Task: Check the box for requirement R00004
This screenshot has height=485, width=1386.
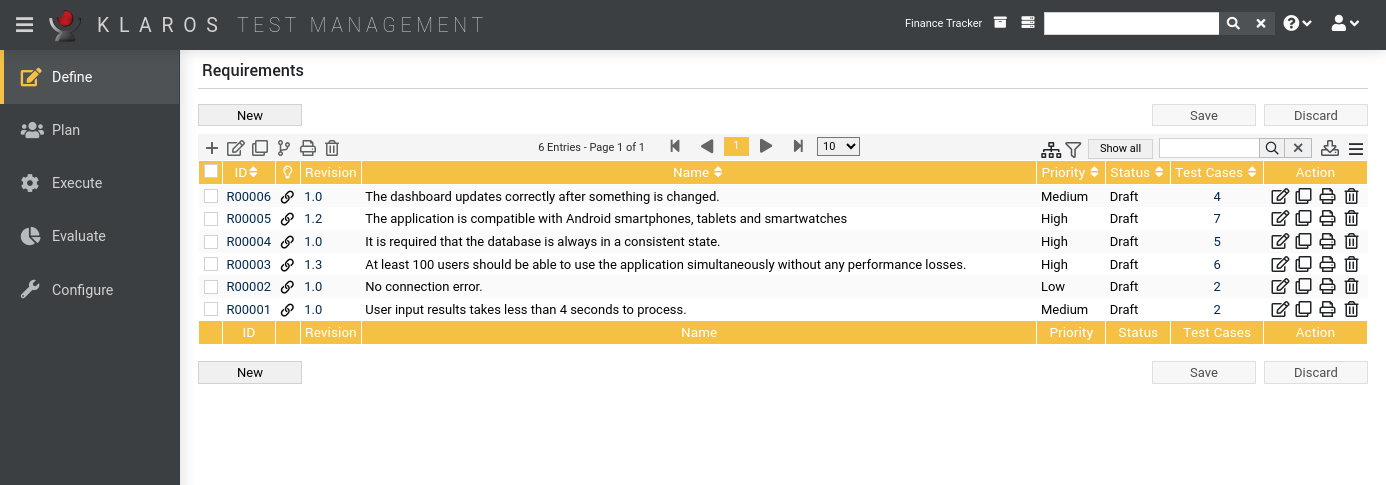Action: (211, 242)
